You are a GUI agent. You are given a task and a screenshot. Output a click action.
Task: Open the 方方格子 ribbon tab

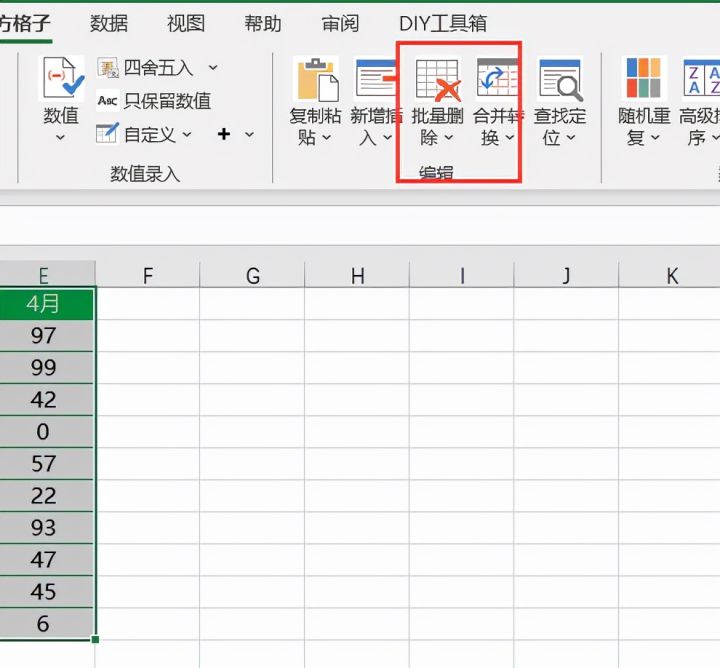point(25,23)
